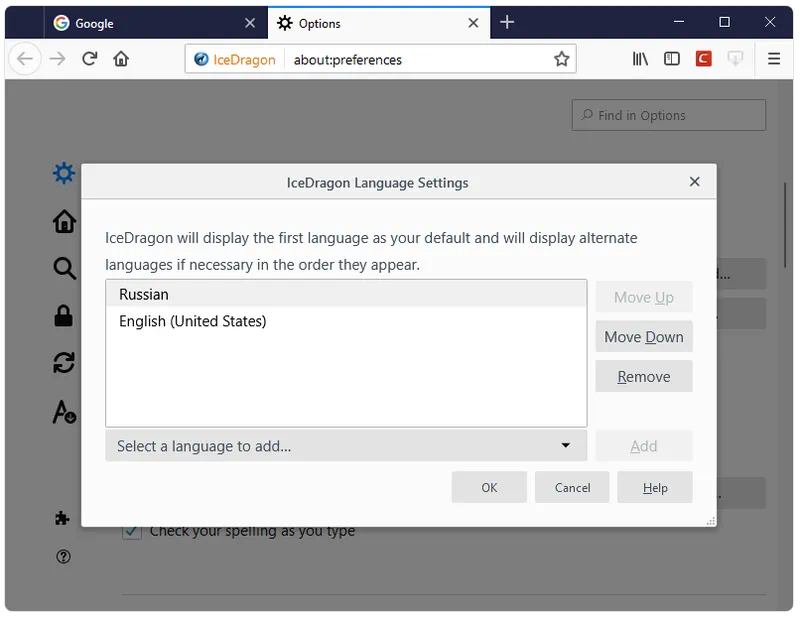This screenshot has height=618, width=800.
Task: Click the preferences page vertical scrollbar
Action: click(786, 225)
